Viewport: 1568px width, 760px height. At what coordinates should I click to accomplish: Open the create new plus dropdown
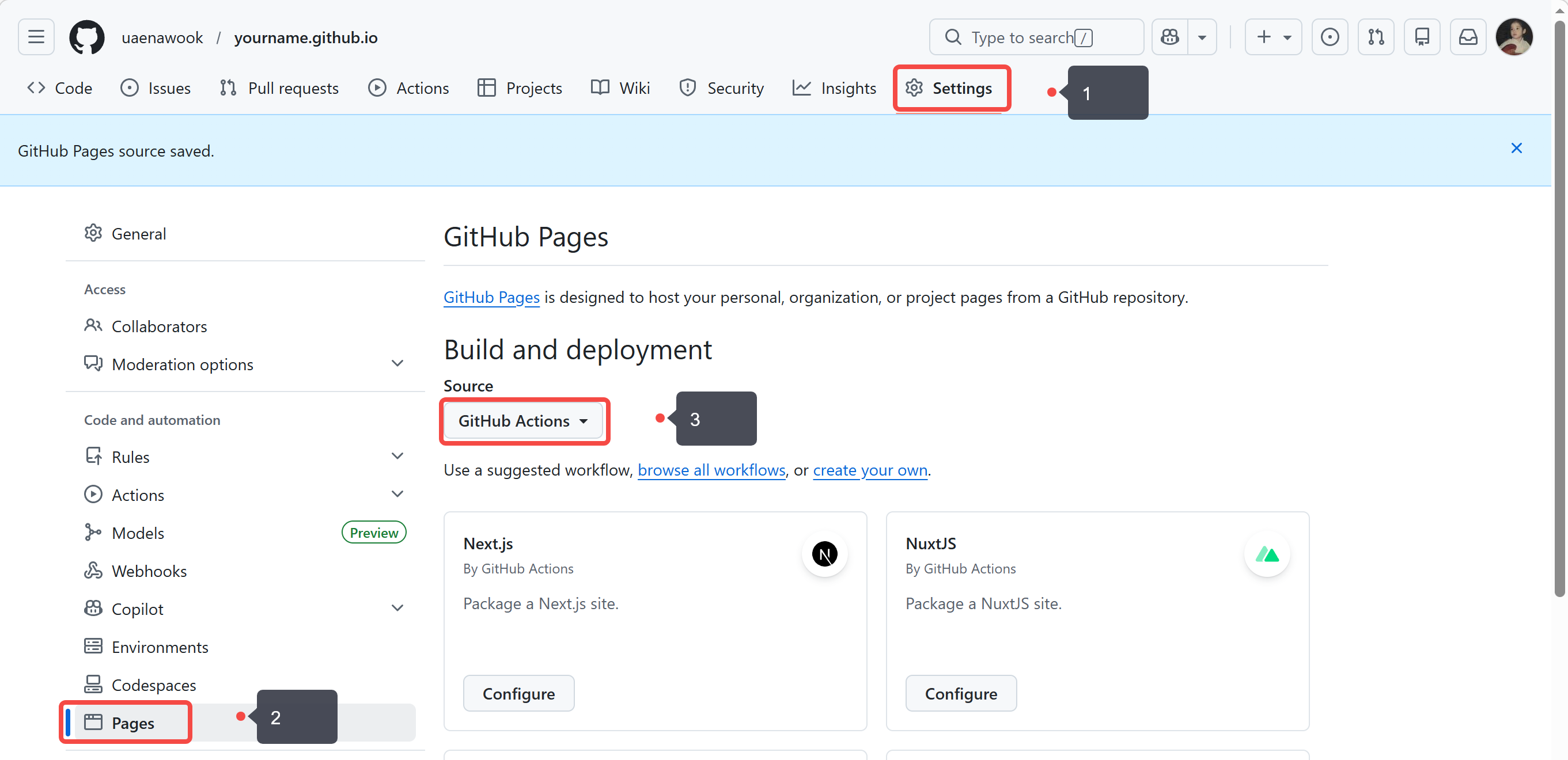point(1274,37)
